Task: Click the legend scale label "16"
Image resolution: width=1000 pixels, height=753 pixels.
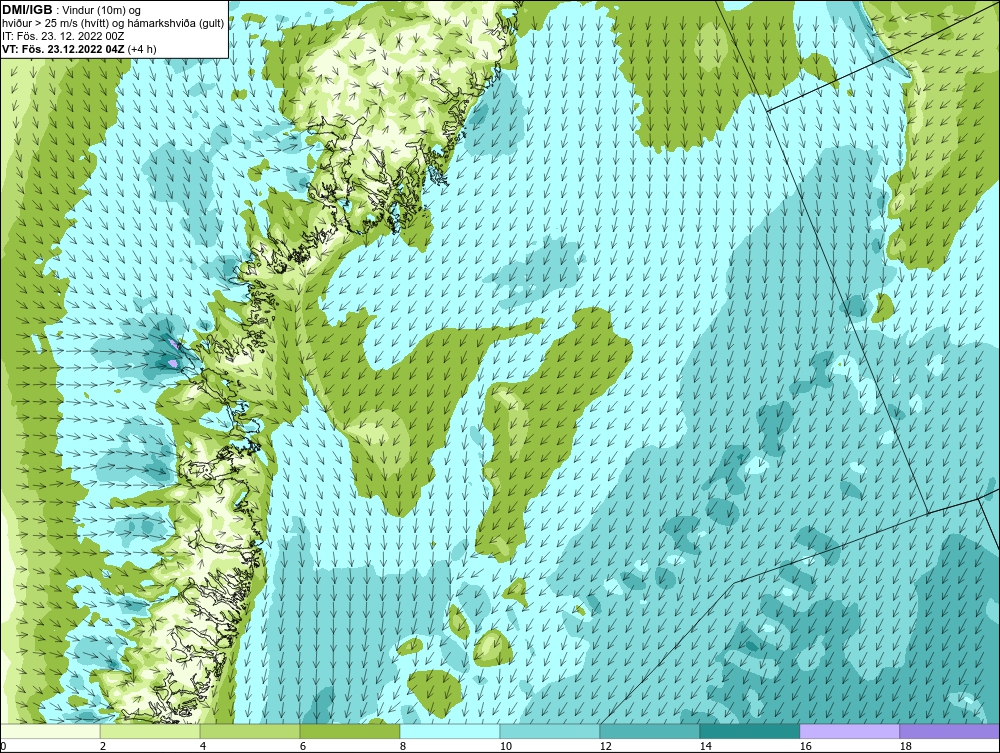Action: 805,746
